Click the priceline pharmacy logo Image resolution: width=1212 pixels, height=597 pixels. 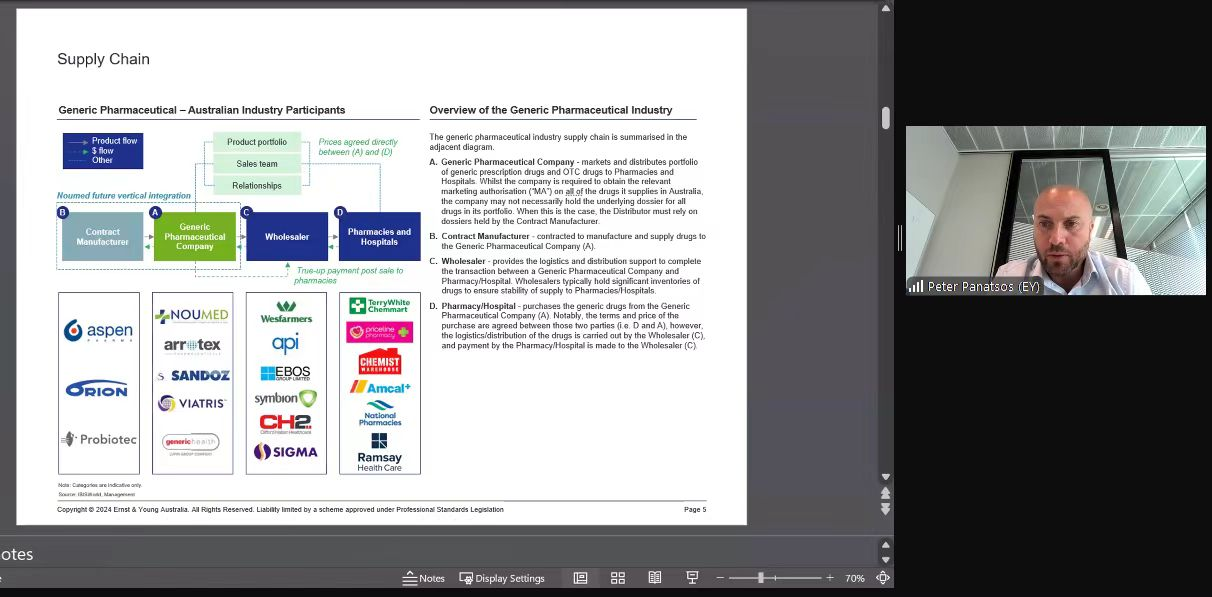[380, 332]
